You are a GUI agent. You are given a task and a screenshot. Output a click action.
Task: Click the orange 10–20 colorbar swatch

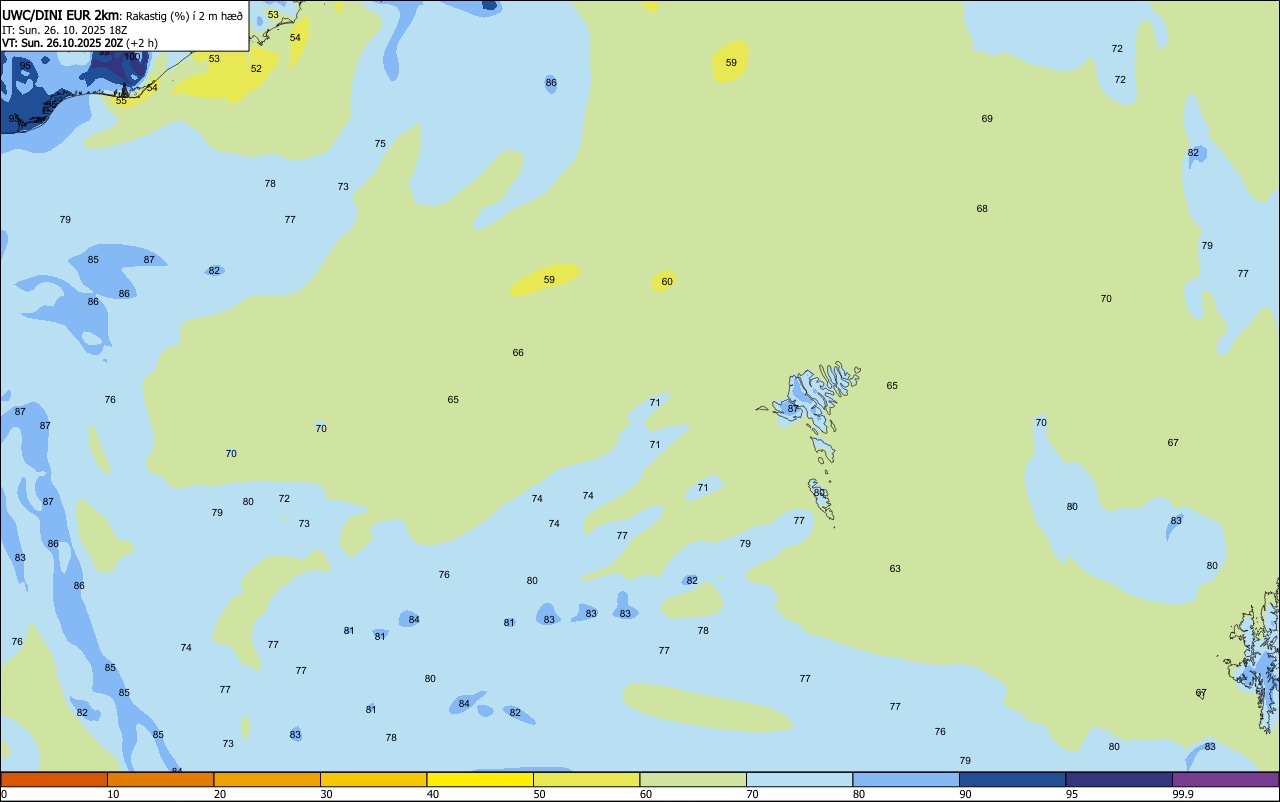click(160, 779)
